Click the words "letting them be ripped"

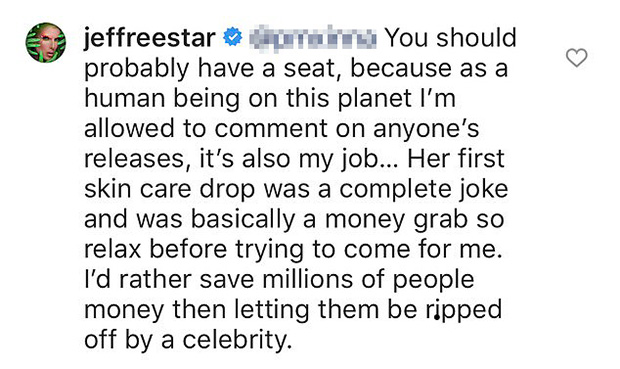(x=368, y=310)
